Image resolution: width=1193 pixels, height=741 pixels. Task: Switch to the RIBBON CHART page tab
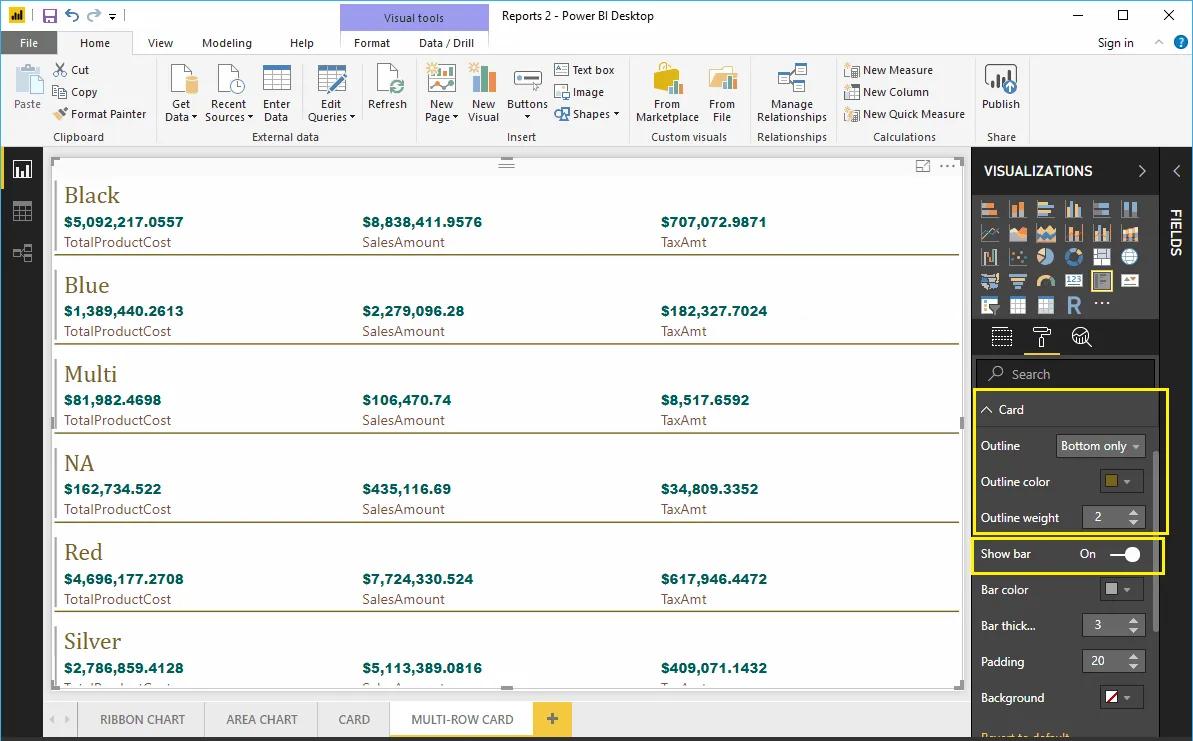tap(141, 719)
